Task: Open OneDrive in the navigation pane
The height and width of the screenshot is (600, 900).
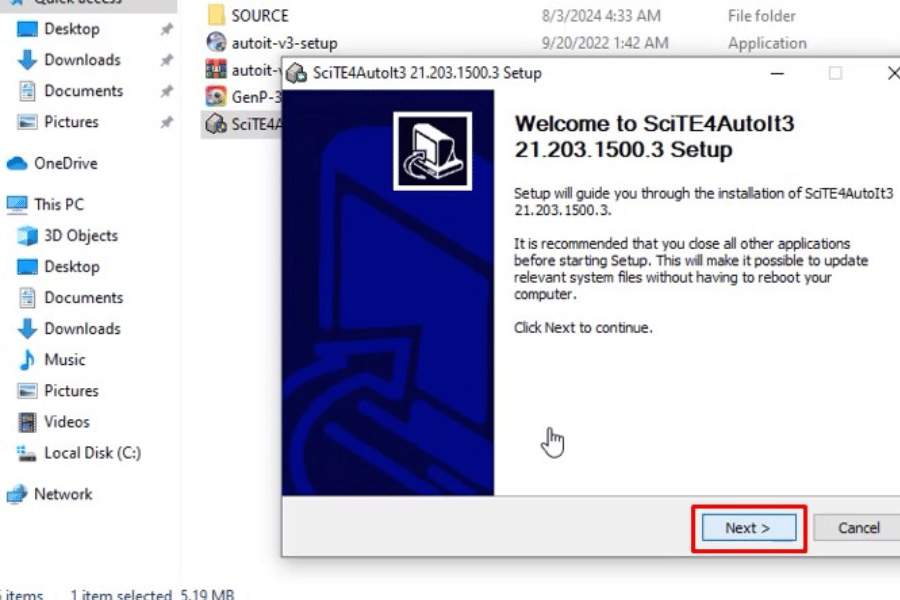Action: [x=65, y=163]
